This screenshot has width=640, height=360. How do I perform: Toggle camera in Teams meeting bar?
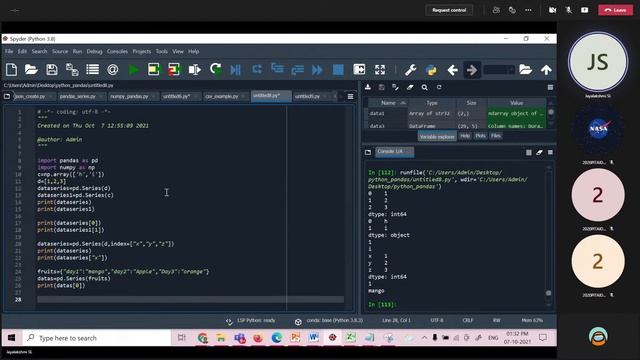tap(552, 10)
